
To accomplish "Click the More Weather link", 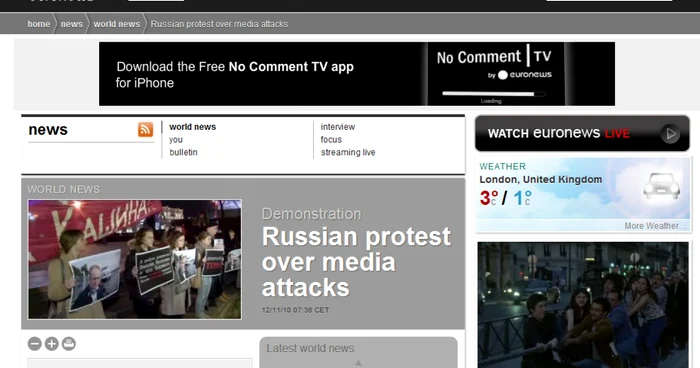I will pyautogui.click(x=655, y=226).
